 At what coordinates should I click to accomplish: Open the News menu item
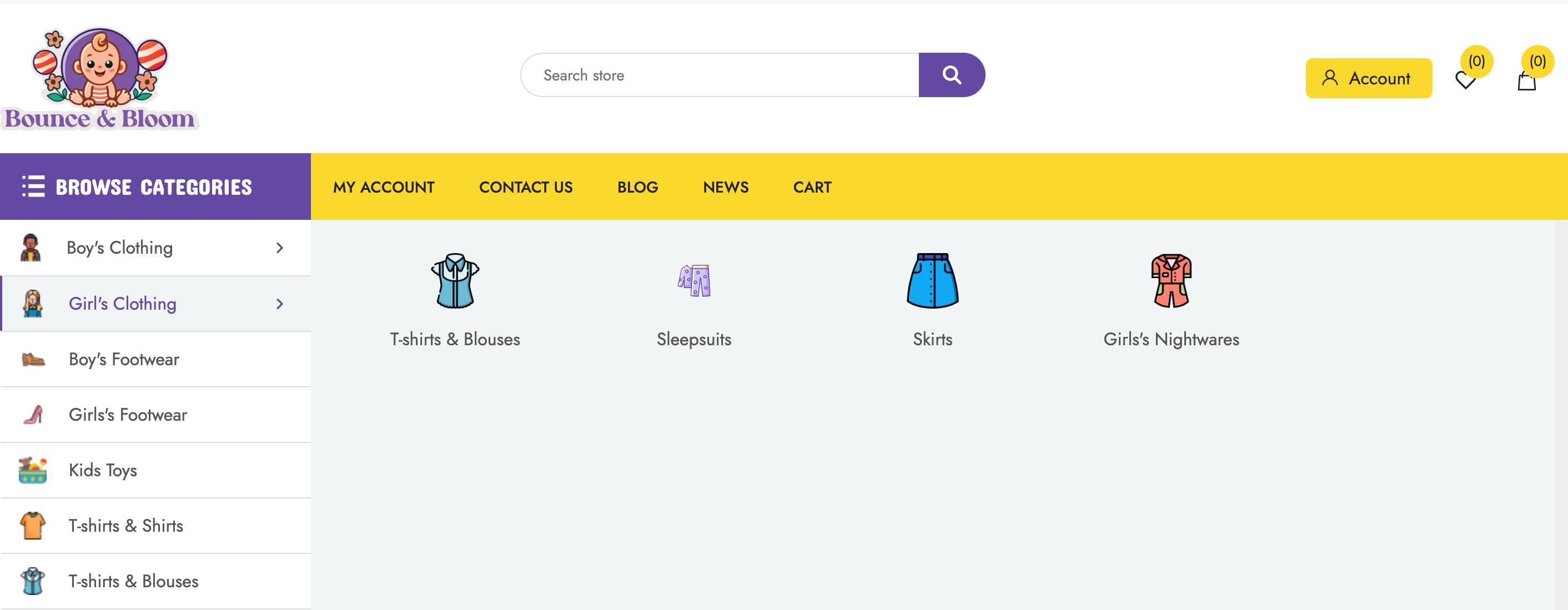tap(726, 187)
